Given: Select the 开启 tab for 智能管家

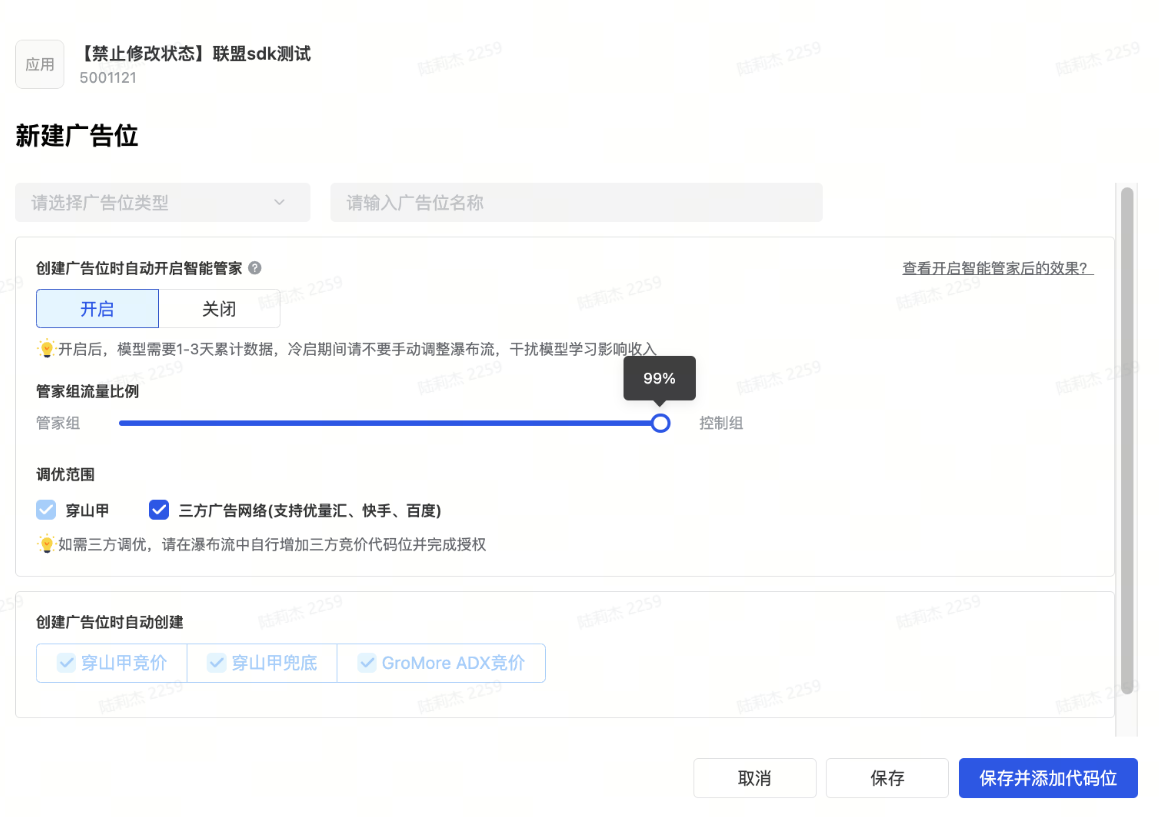Looking at the screenshot, I should (97, 309).
